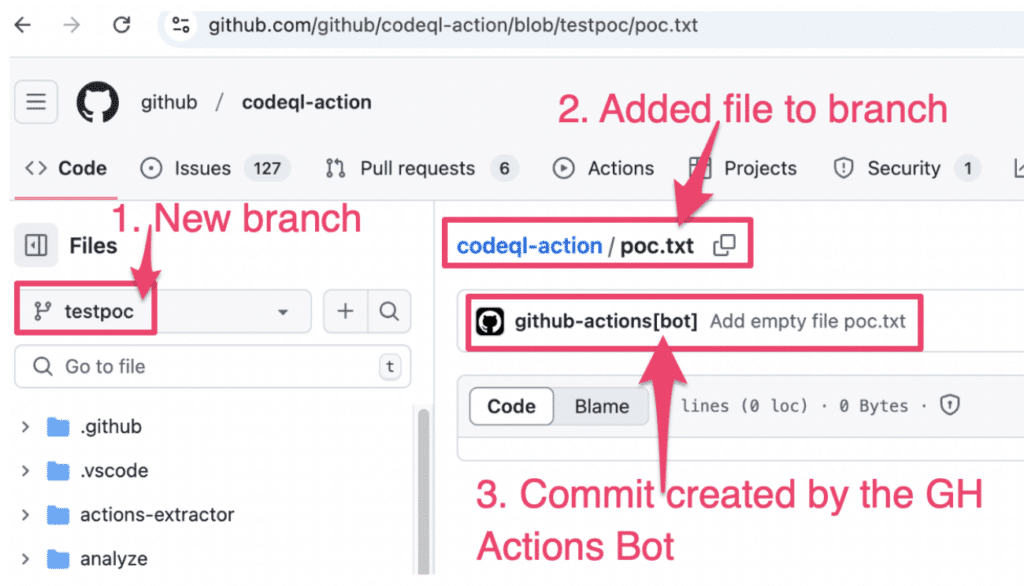Collapse the Files side panel

tap(36, 245)
